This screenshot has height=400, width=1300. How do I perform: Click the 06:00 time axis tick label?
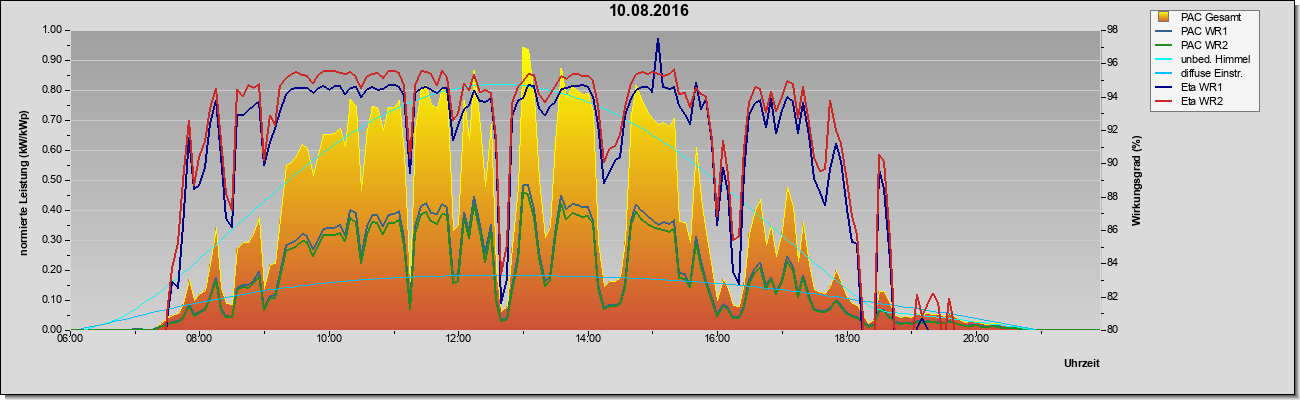pyautogui.click(x=70, y=338)
